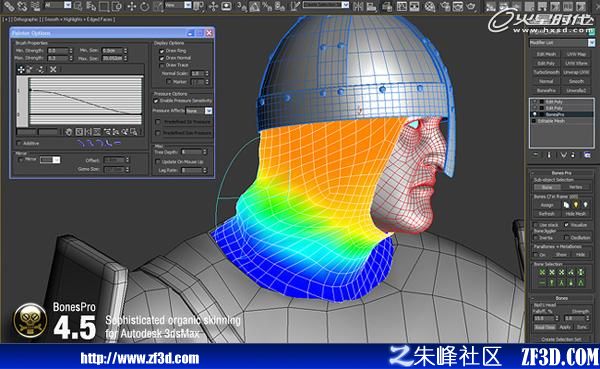Click the Mirror tool in main toolbar
600x369 pixels.
[358, 6]
